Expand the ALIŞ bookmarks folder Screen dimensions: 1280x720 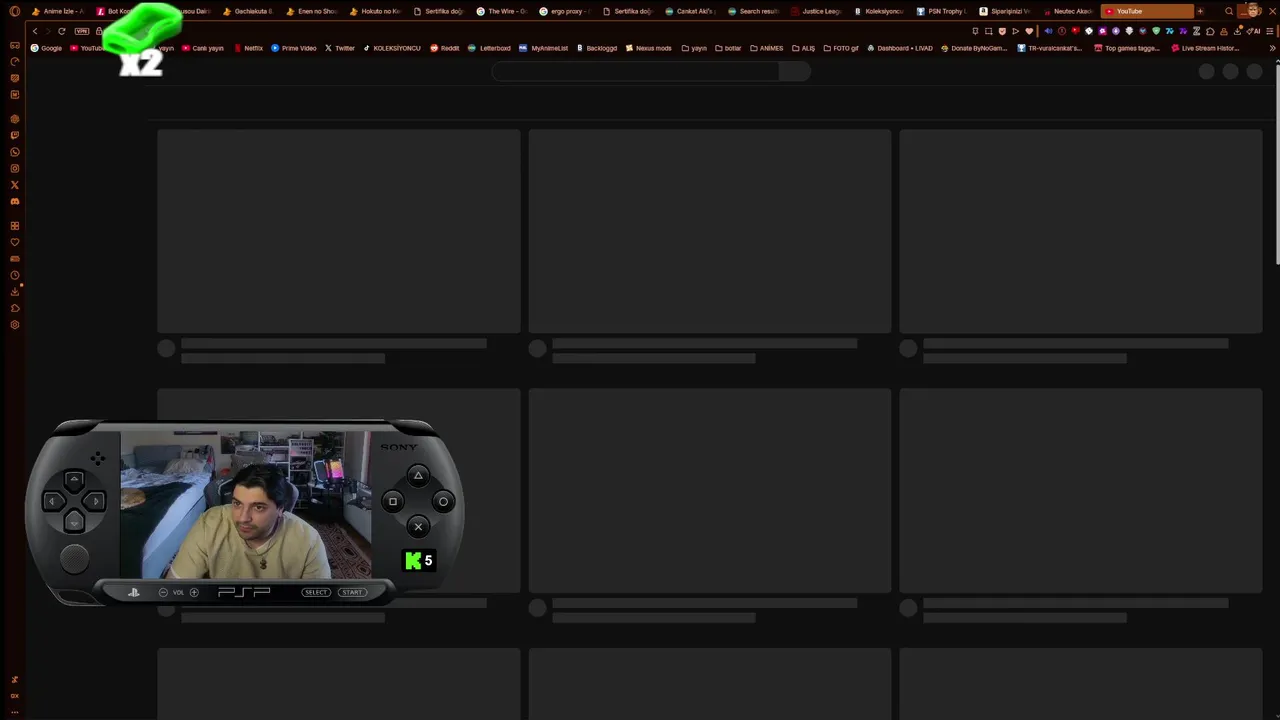803,48
